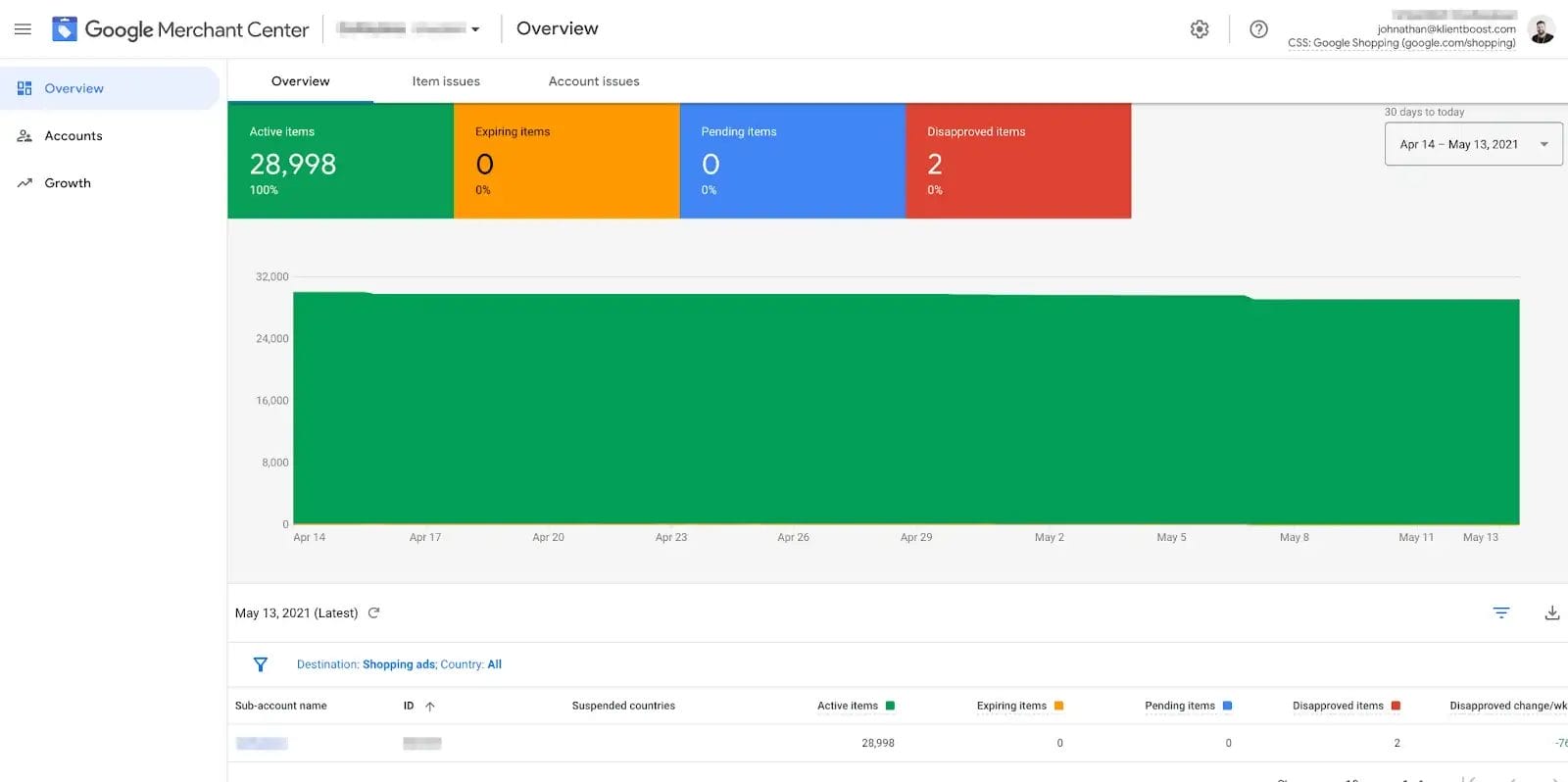Open the table filter lines icon
The height and width of the screenshot is (782, 1568).
1500,613
